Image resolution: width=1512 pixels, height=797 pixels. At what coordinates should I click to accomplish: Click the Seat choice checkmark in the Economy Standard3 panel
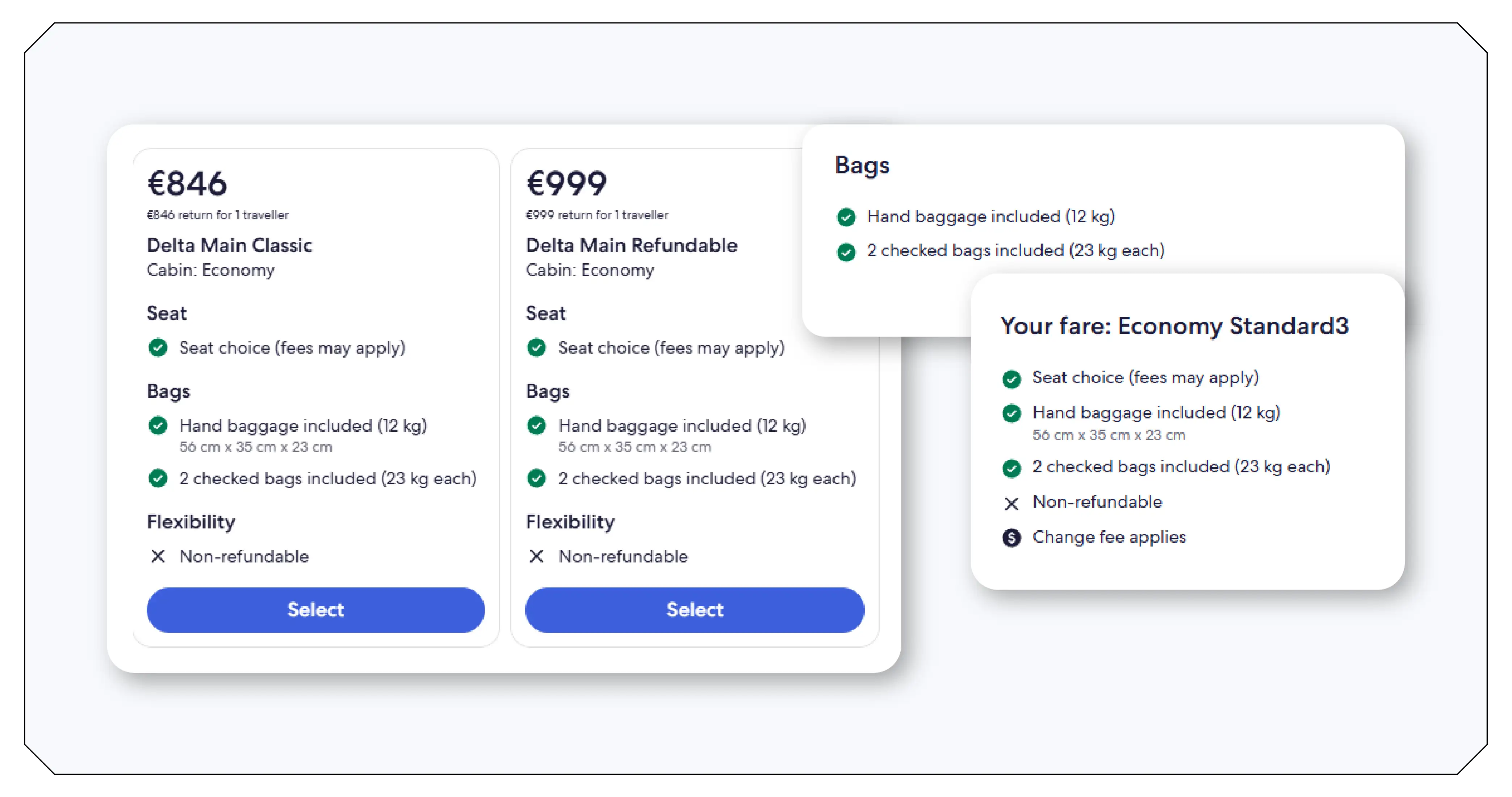coord(1012,379)
